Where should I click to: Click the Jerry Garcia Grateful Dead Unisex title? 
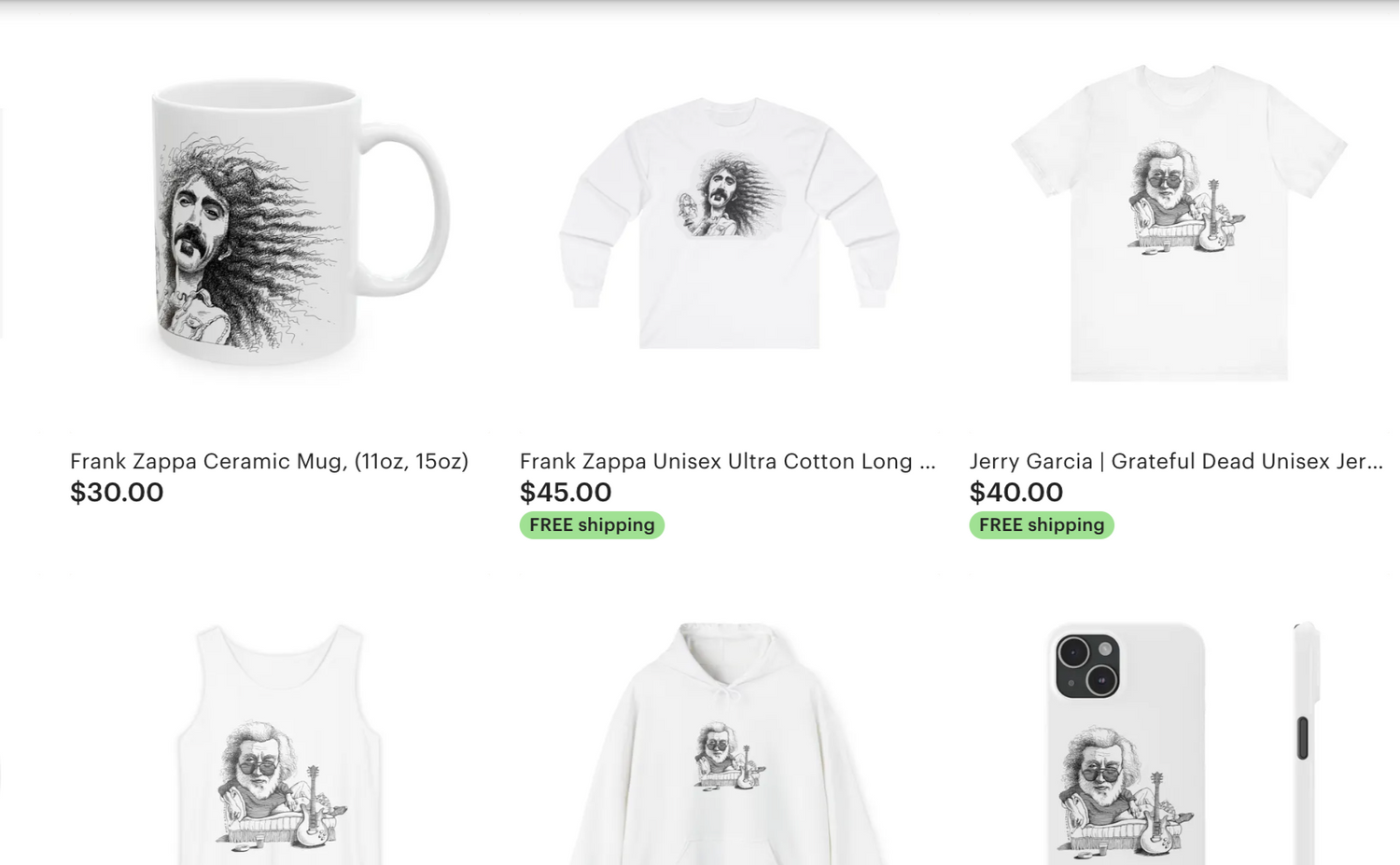tap(1176, 461)
